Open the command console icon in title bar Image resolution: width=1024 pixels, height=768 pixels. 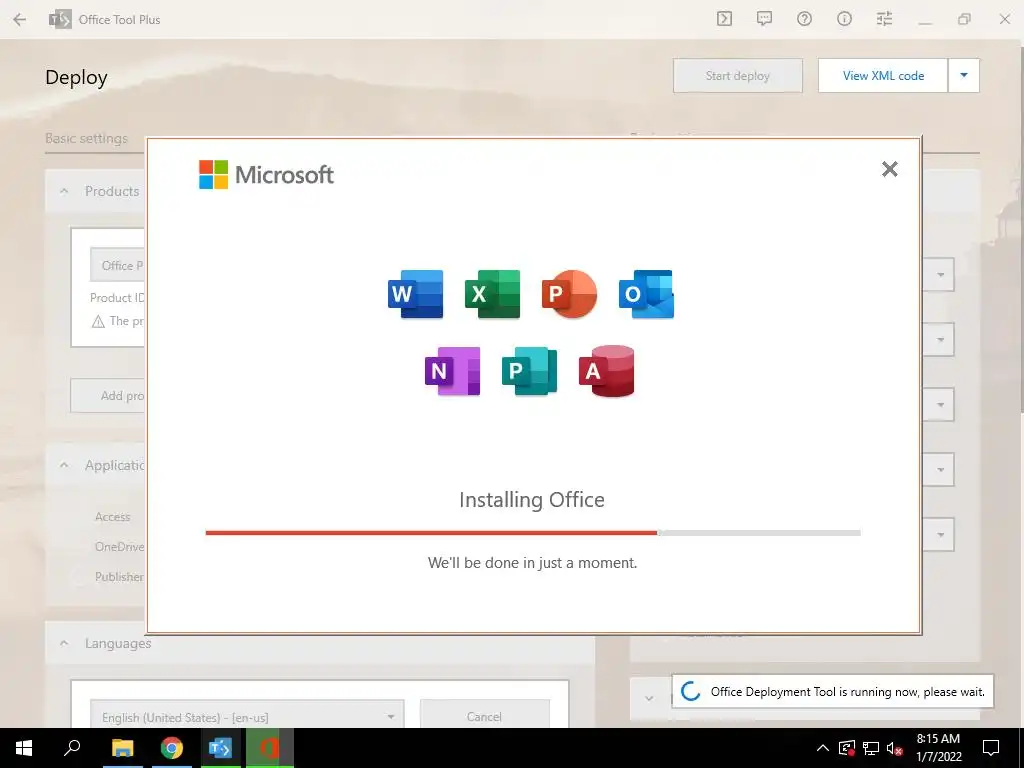724,19
